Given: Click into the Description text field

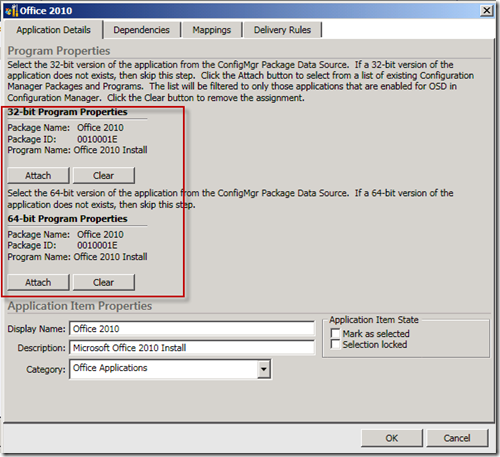Looking at the screenshot, I should (192, 348).
